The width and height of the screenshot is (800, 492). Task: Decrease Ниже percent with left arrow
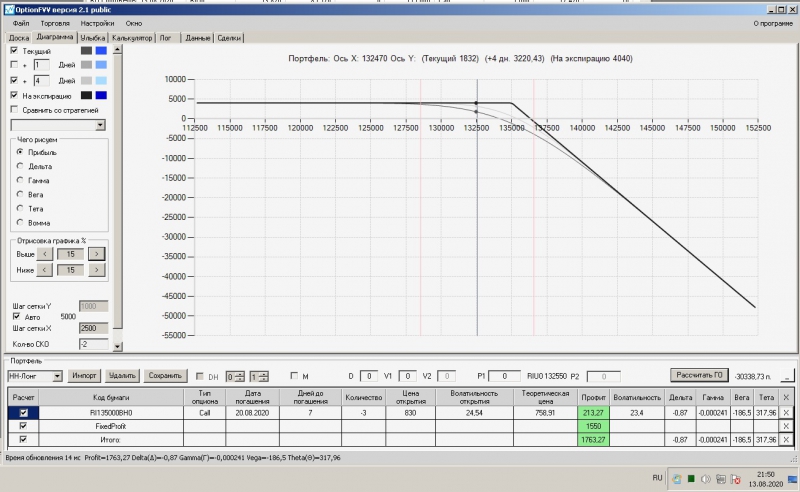45,269
